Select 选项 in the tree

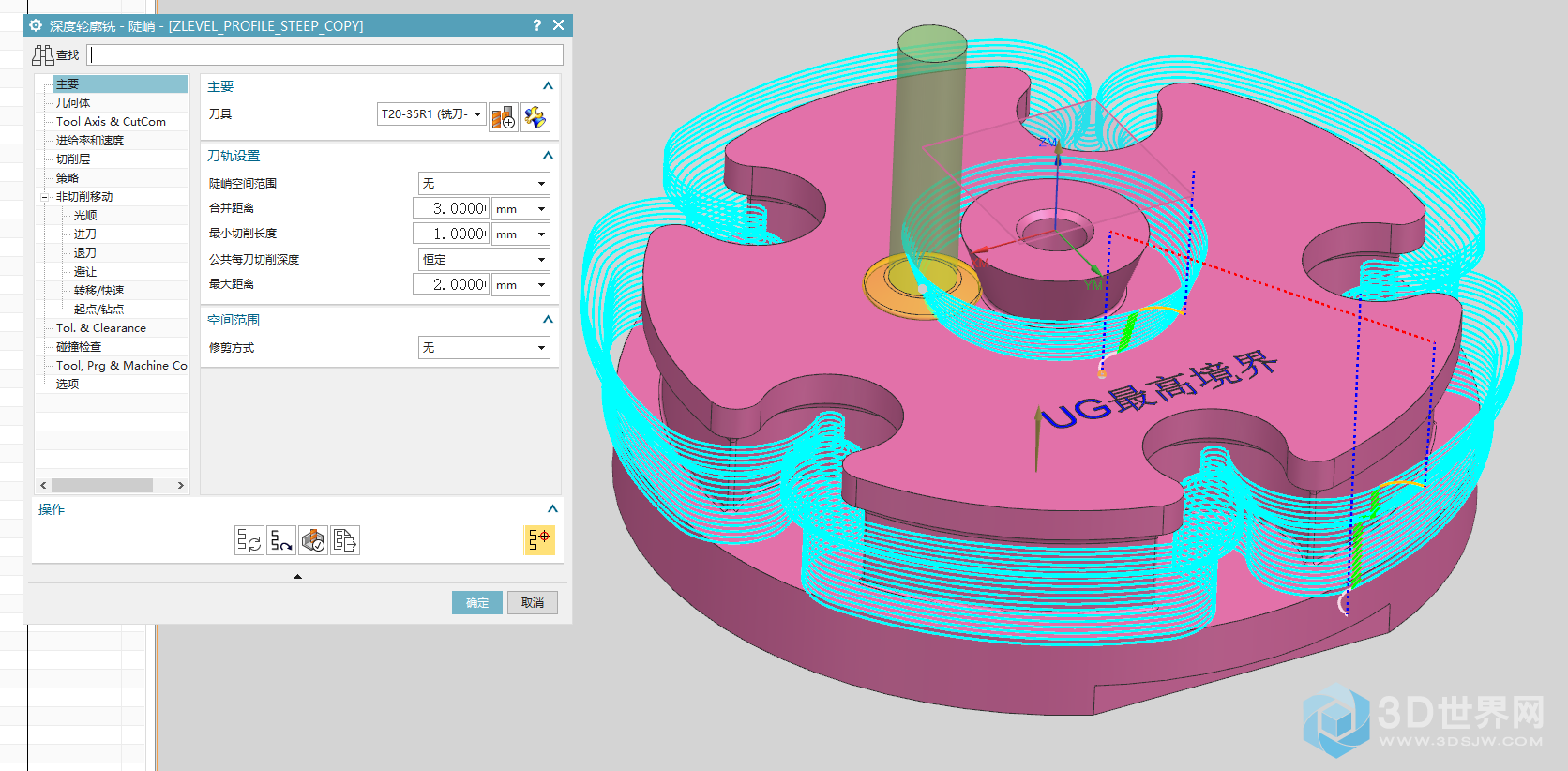(x=68, y=385)
